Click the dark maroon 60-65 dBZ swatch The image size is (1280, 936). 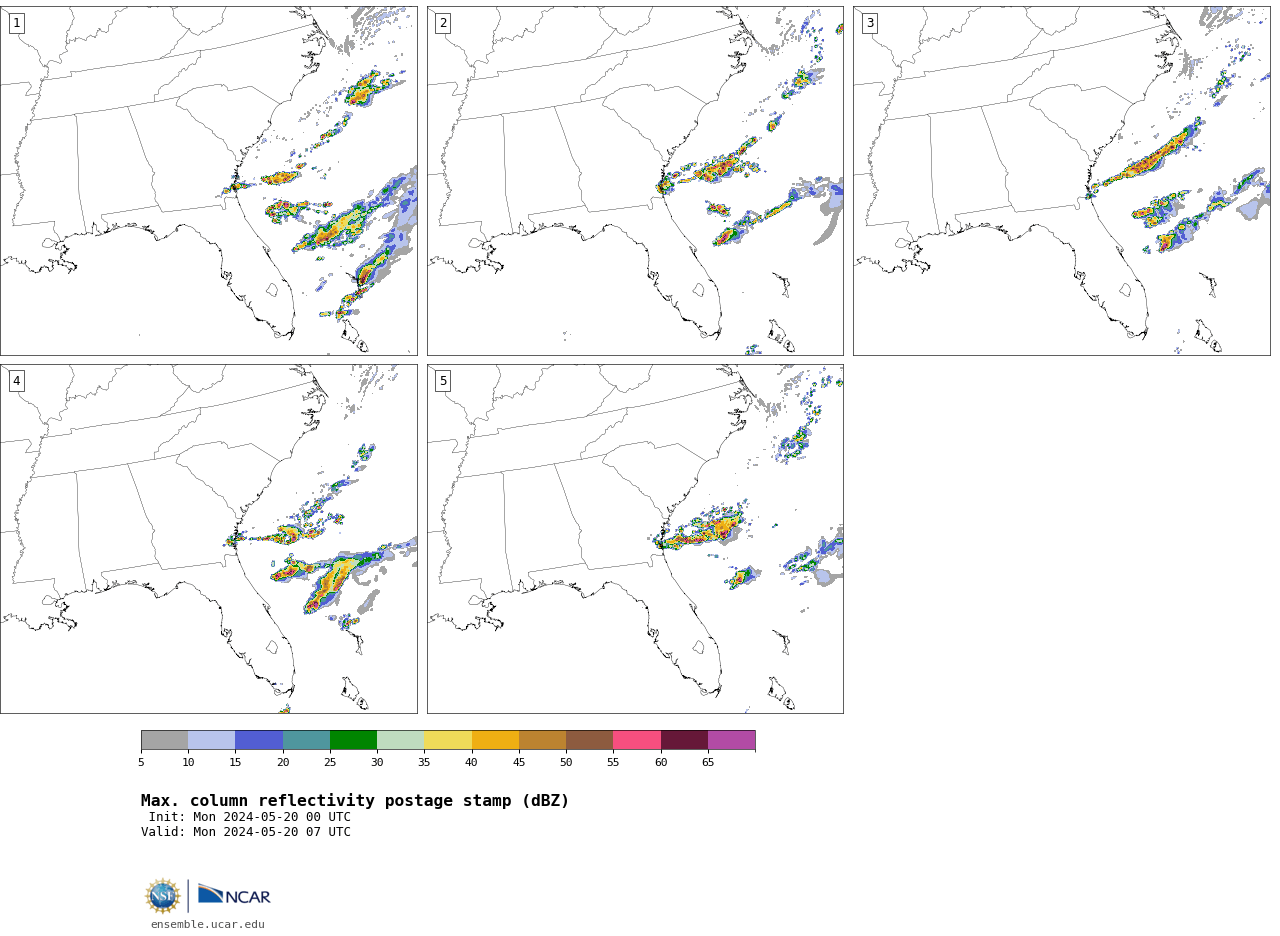(x=684, y=740)
